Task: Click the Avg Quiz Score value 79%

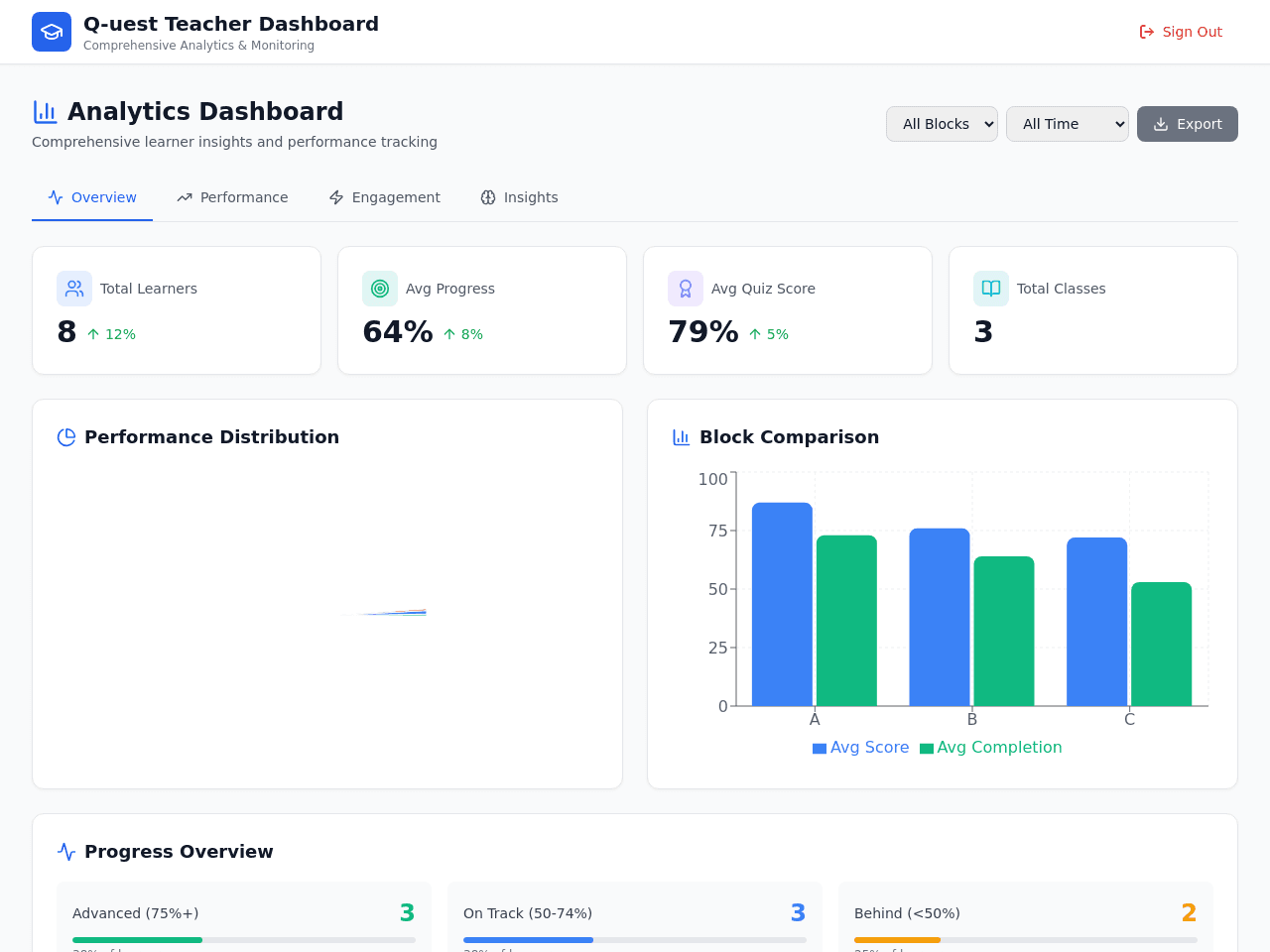Action: pos(702,332)
